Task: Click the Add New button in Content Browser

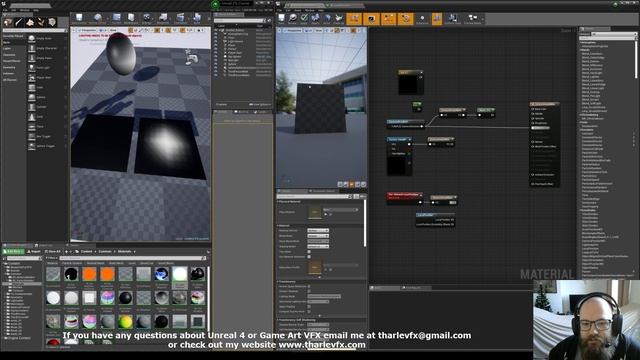Action: [x=13, y=251]
